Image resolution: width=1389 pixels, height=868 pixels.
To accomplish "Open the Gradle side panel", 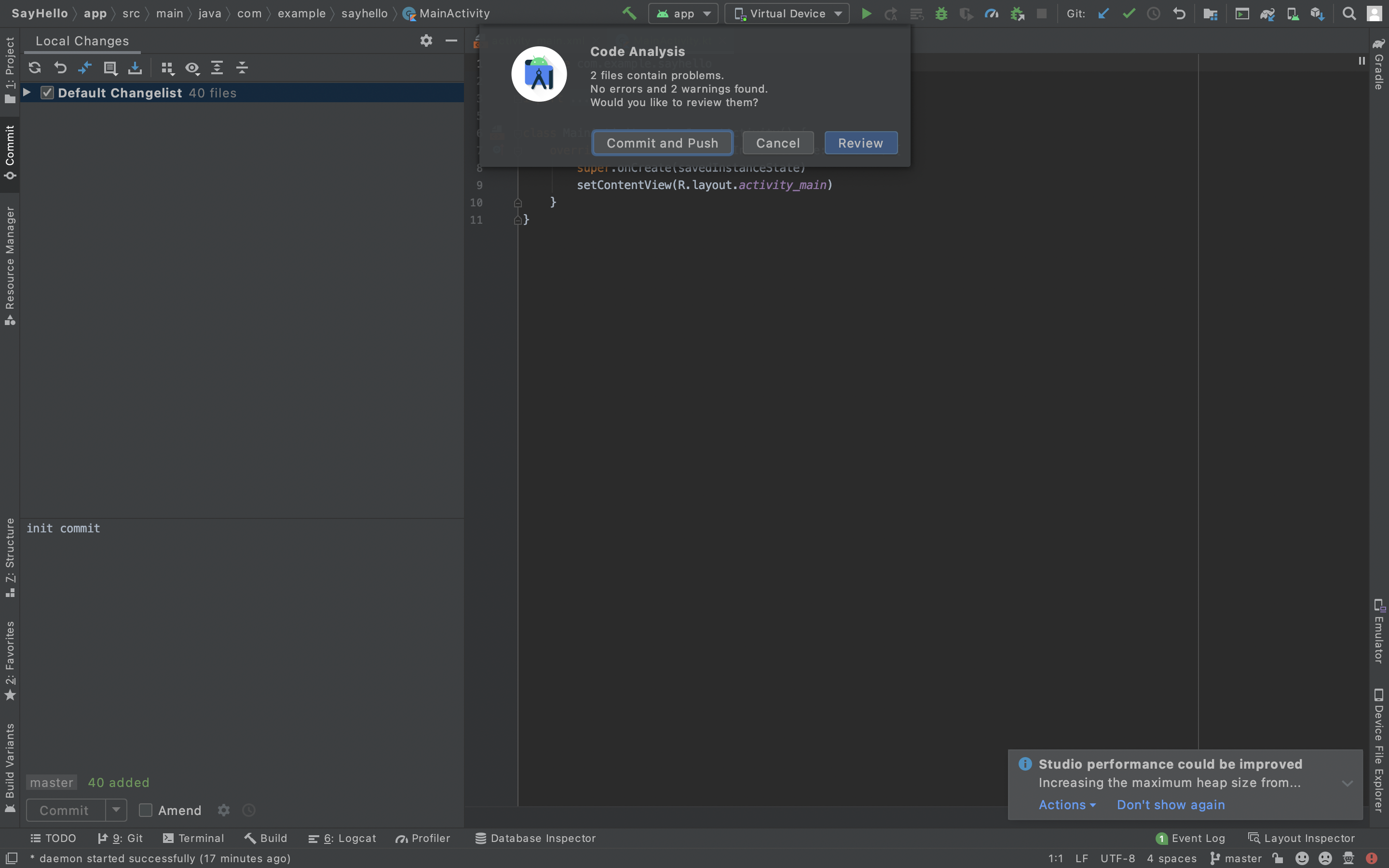I will 1379,64.
